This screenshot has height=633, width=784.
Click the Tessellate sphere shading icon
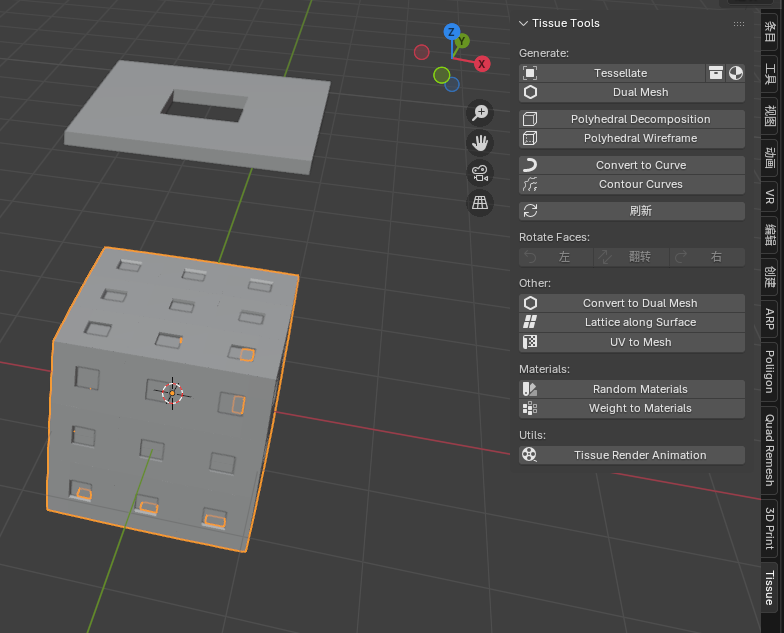(x=736, y=73)
